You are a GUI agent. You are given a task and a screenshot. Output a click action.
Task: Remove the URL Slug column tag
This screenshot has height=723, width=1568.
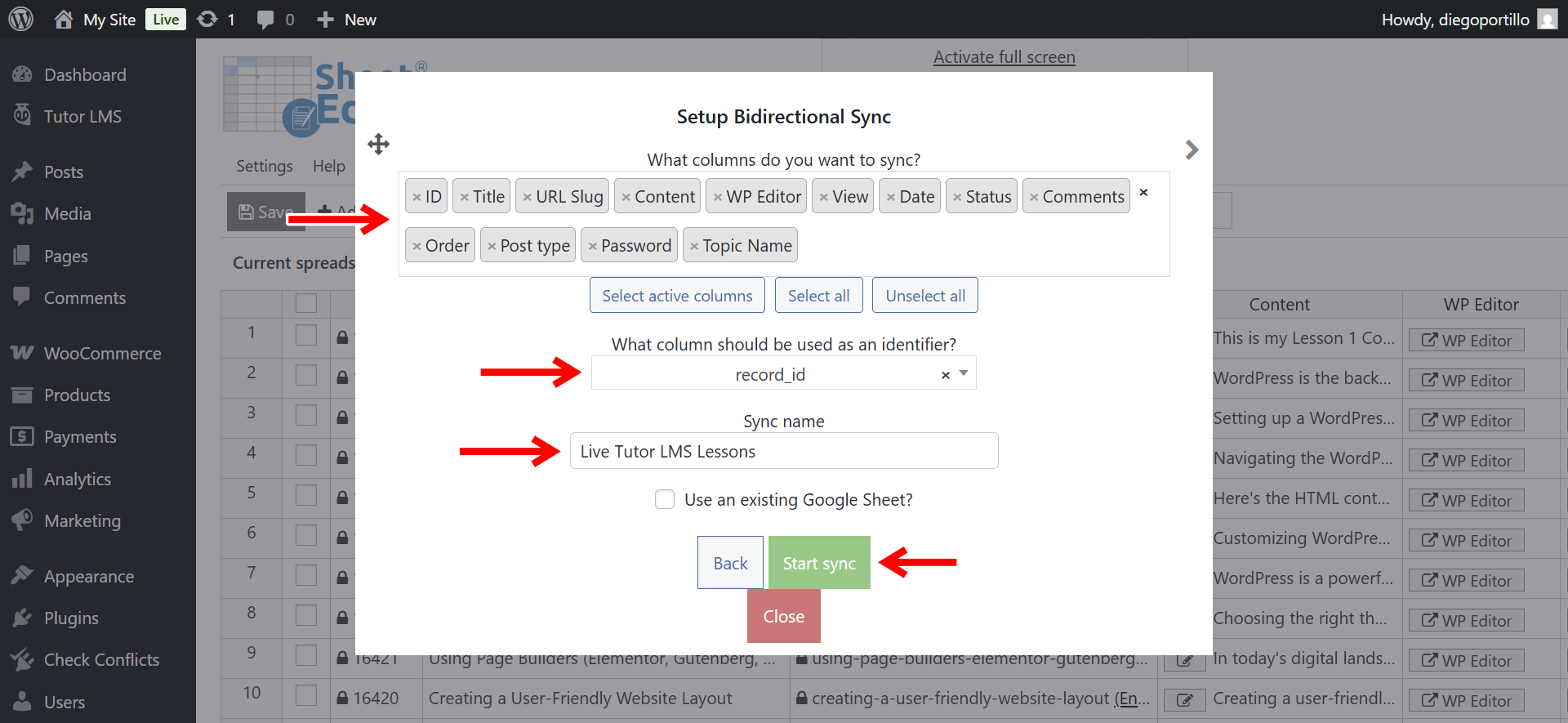click(528, 198)
